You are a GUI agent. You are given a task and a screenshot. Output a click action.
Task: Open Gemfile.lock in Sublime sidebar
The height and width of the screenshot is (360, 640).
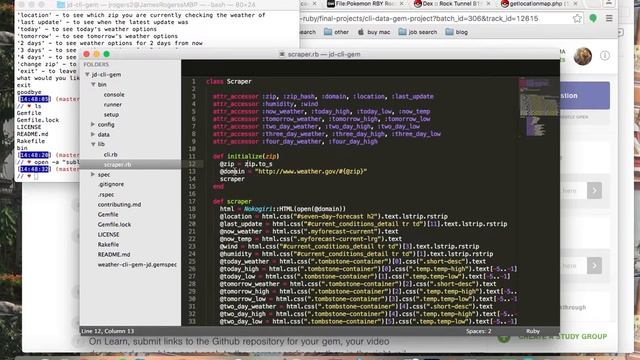114,224
